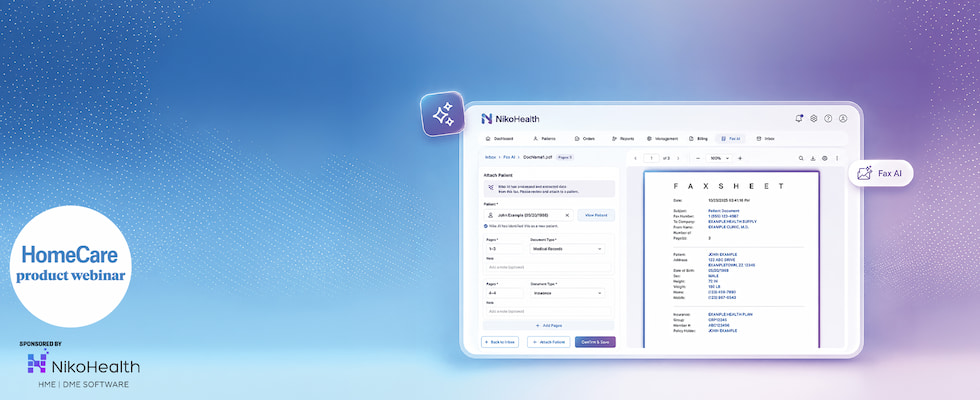Click the help question mark icon
This screenshot has height=400, width=980.
click(x=828, y=118)
